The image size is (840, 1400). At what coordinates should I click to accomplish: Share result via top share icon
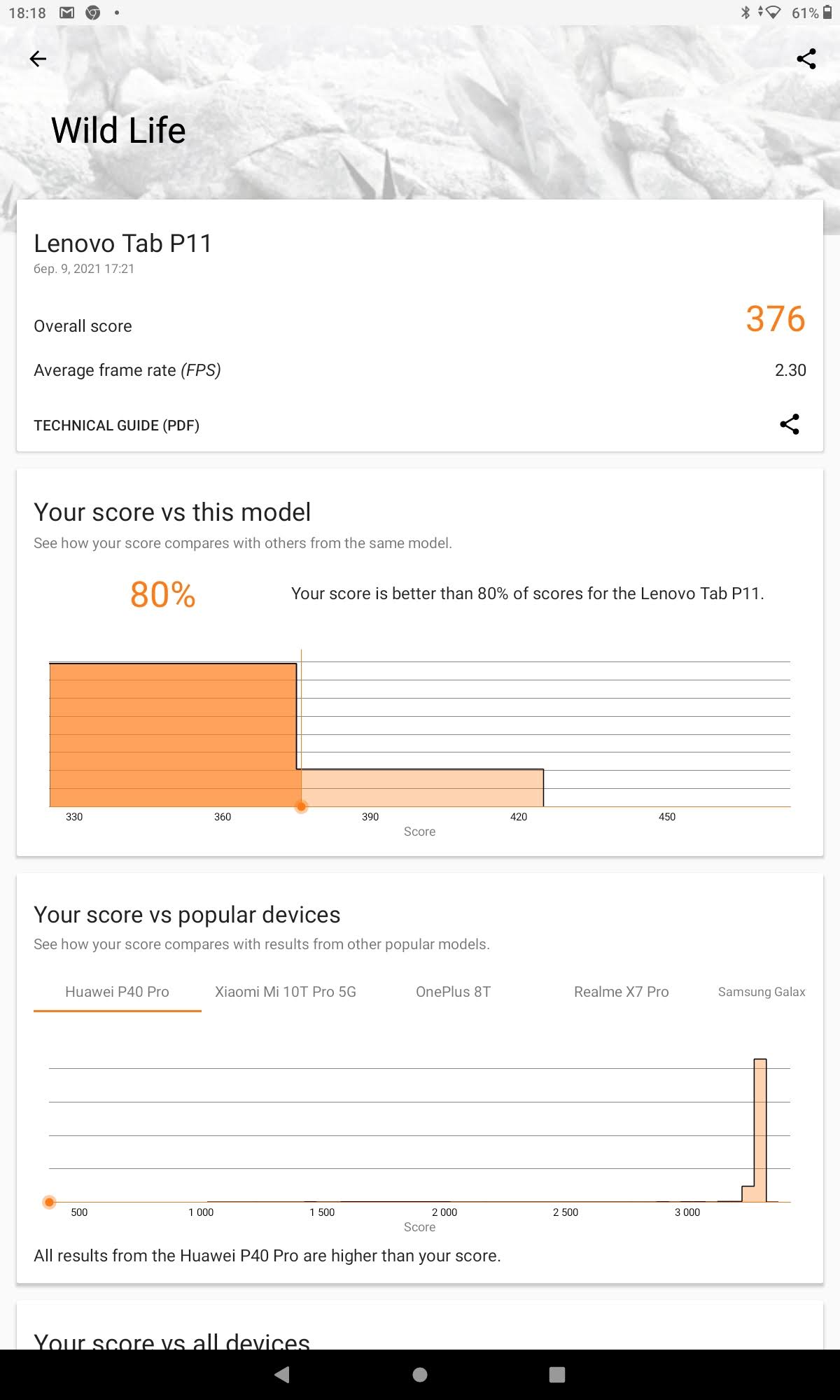point(806,59)
